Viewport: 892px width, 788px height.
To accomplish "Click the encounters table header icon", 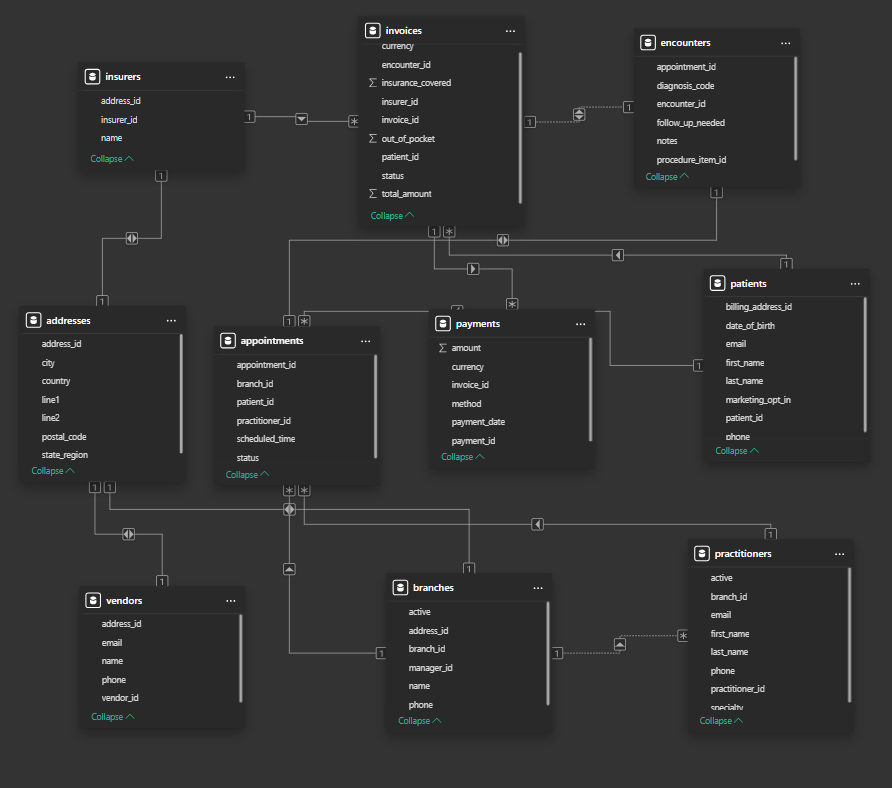I will 648,43.
